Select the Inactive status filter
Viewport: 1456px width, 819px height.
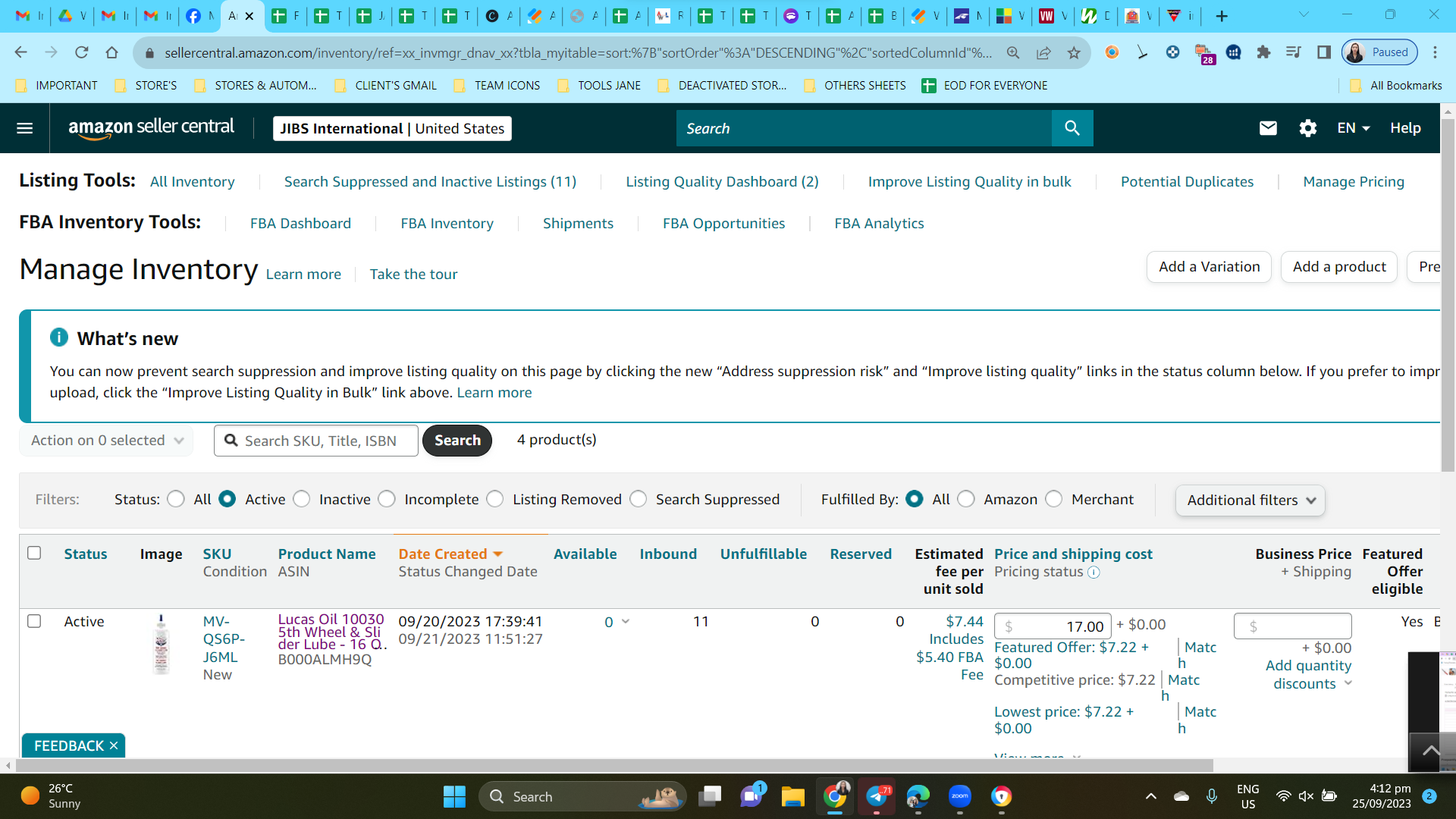click(x=301, y=499)
